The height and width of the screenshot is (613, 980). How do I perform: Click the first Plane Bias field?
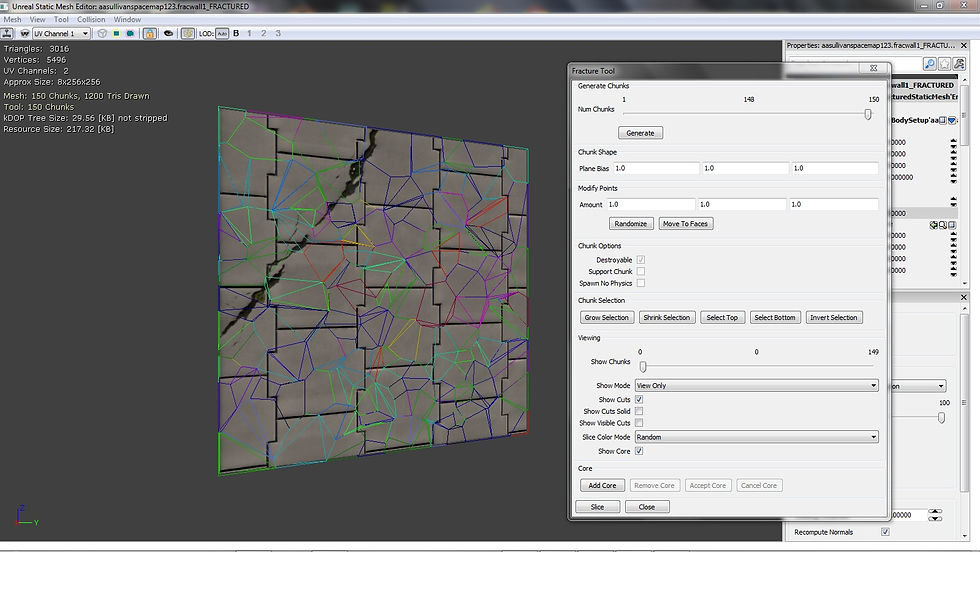(656, 168)
